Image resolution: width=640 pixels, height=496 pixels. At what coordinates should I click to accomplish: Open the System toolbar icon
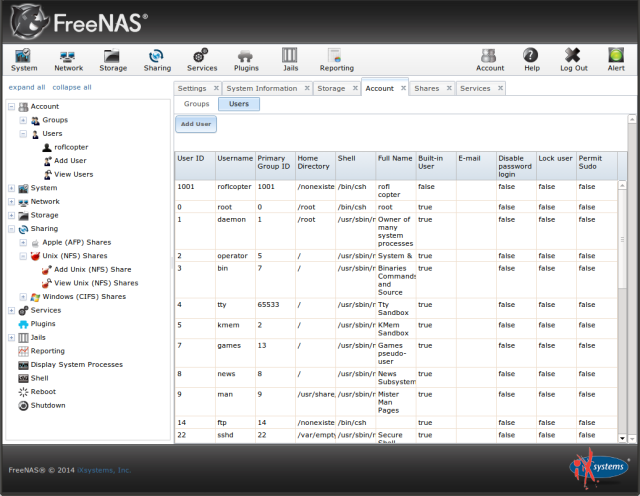click(24, 60)
